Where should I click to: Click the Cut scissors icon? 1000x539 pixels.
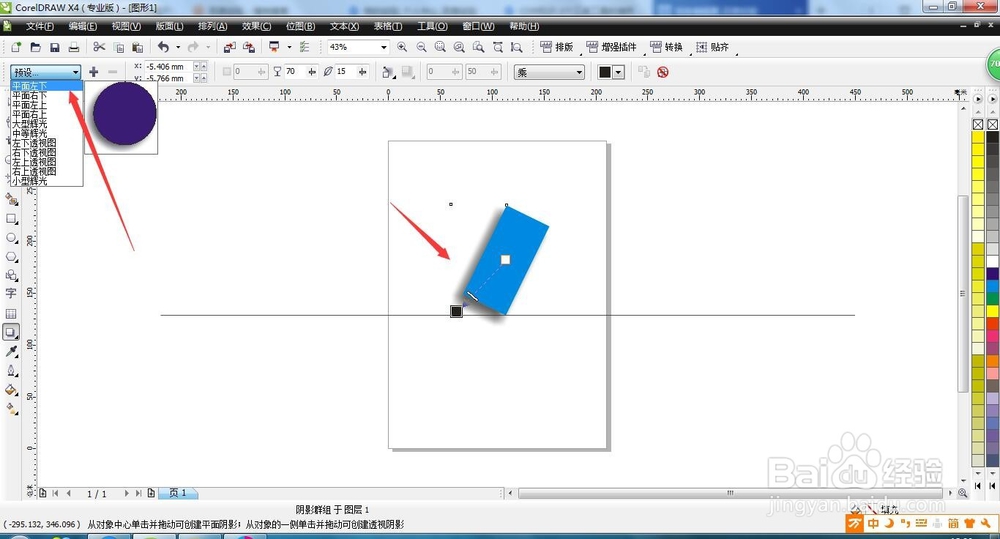[x=99, y=47]
